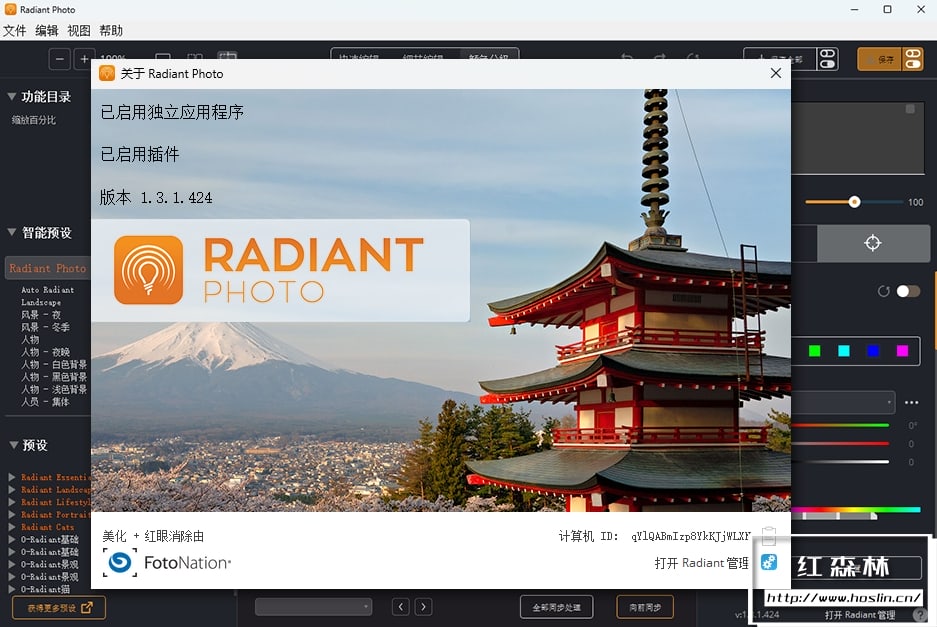Select the Landscape smart preset
Image resolution: width=937 pixels, height=627 pixels.
coord(41,302)
